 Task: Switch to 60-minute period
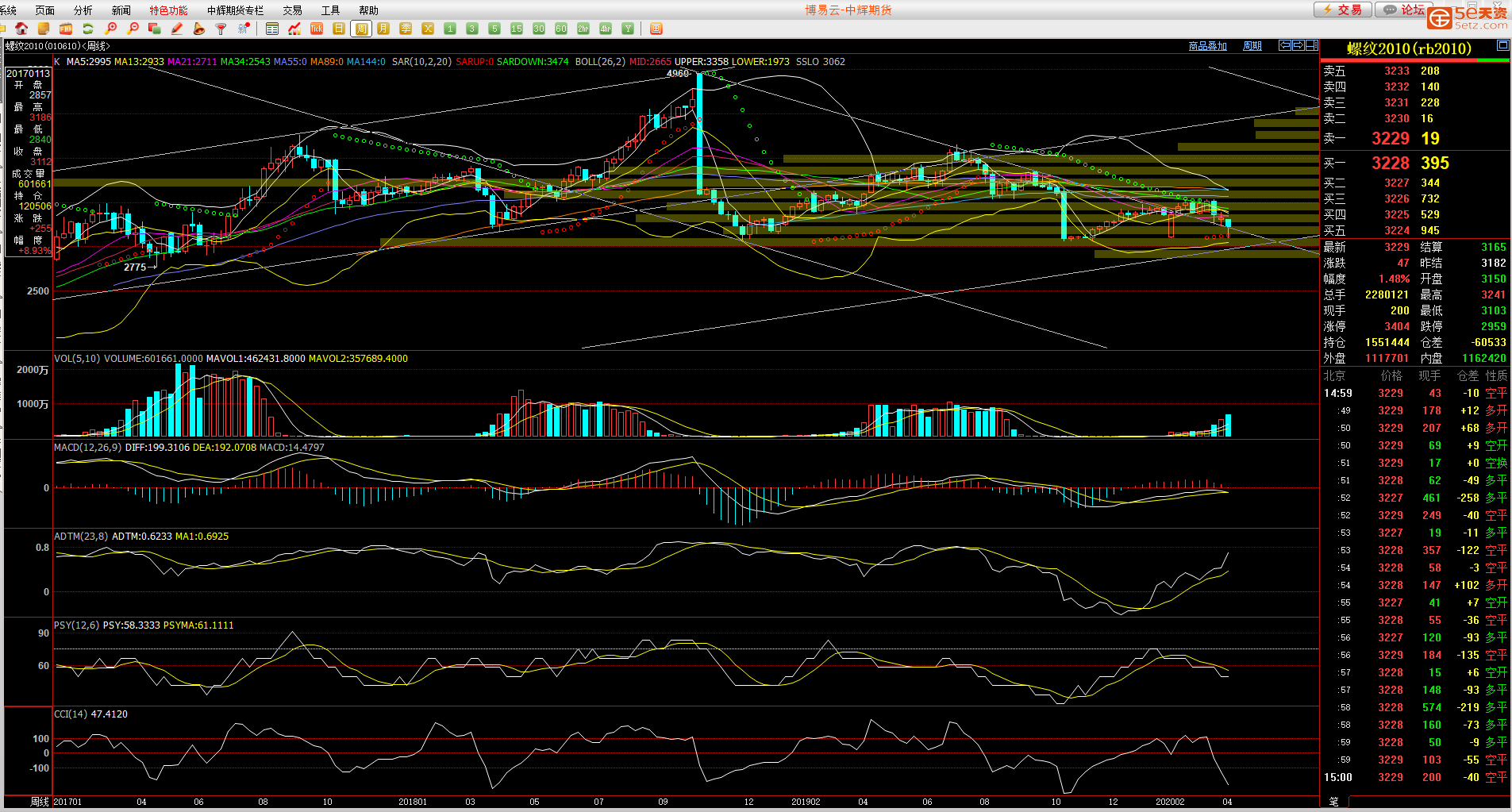tap(561, 29)
